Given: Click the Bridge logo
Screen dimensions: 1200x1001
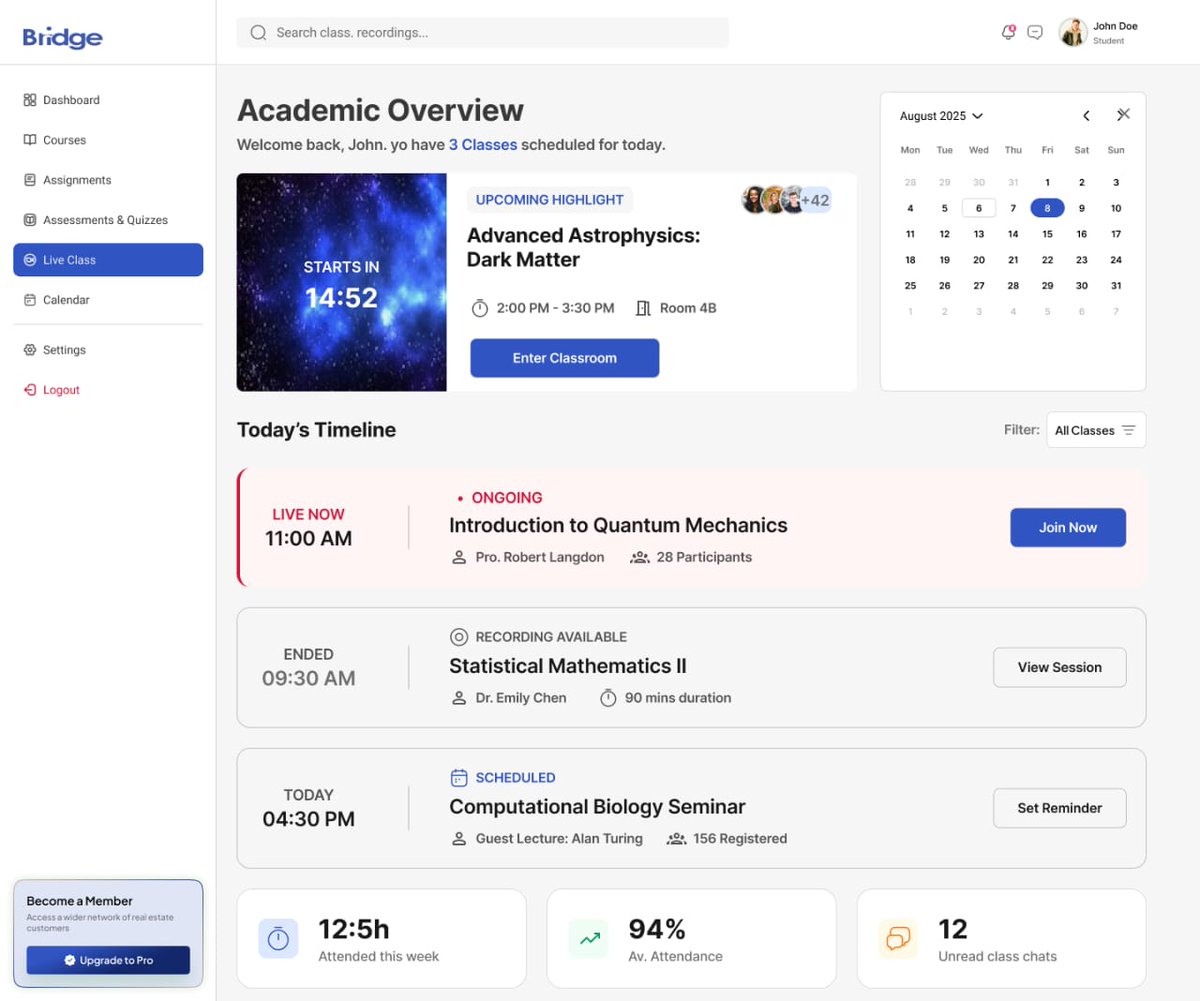Looking at the screenshot, I should coord(62,37).
